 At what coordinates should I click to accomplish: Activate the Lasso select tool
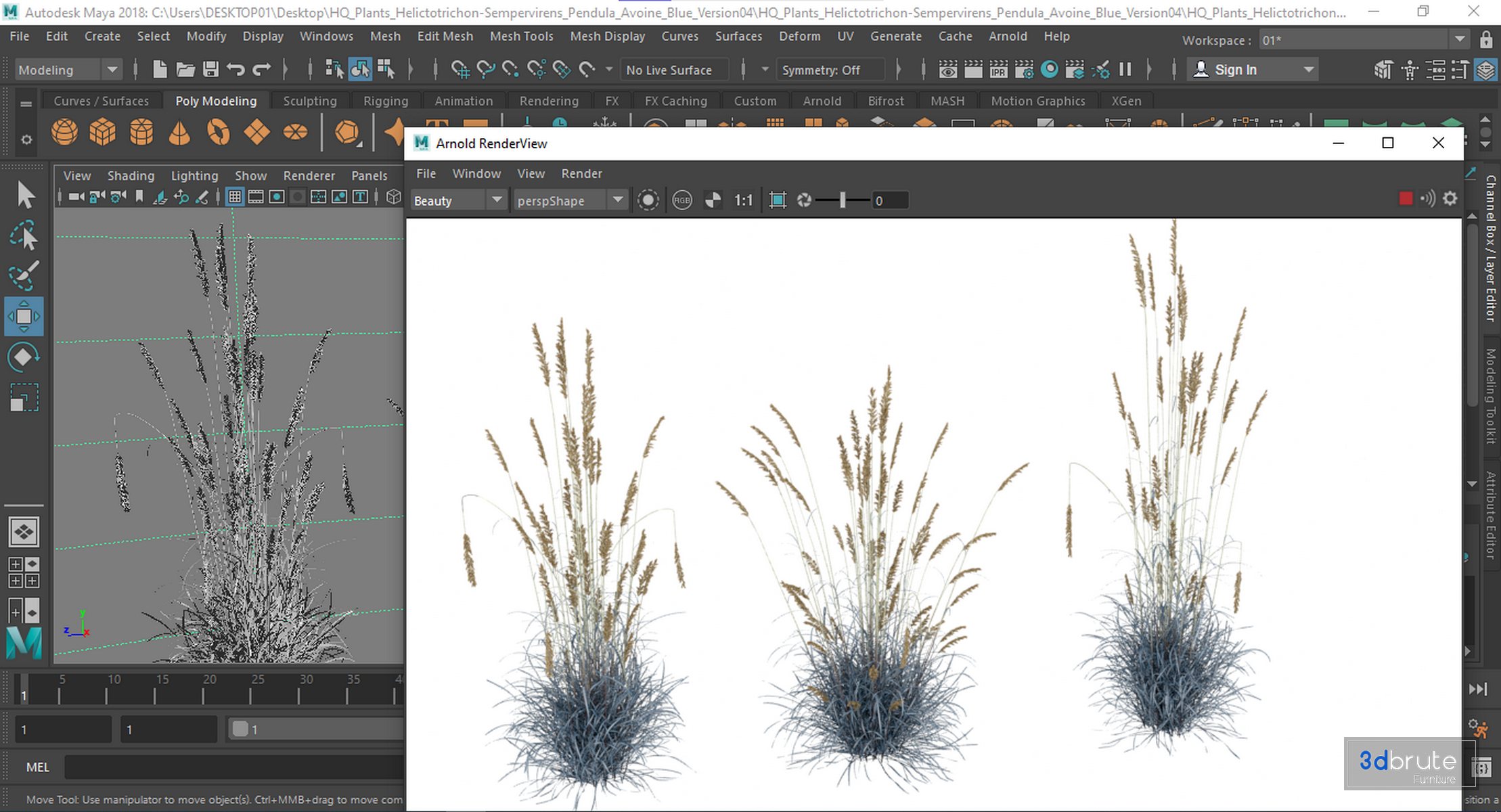(24, 236)
